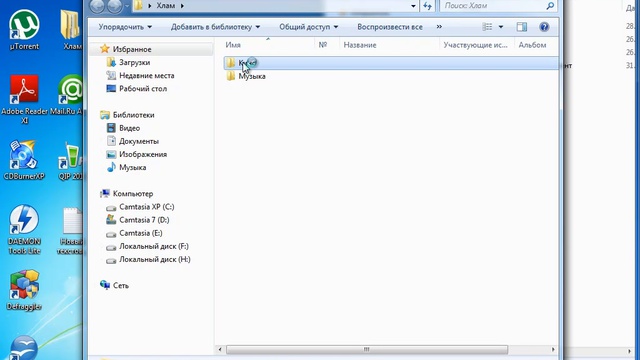
Task: Open the µTorrent desktop shortcut
Action: tap(24, 29)
